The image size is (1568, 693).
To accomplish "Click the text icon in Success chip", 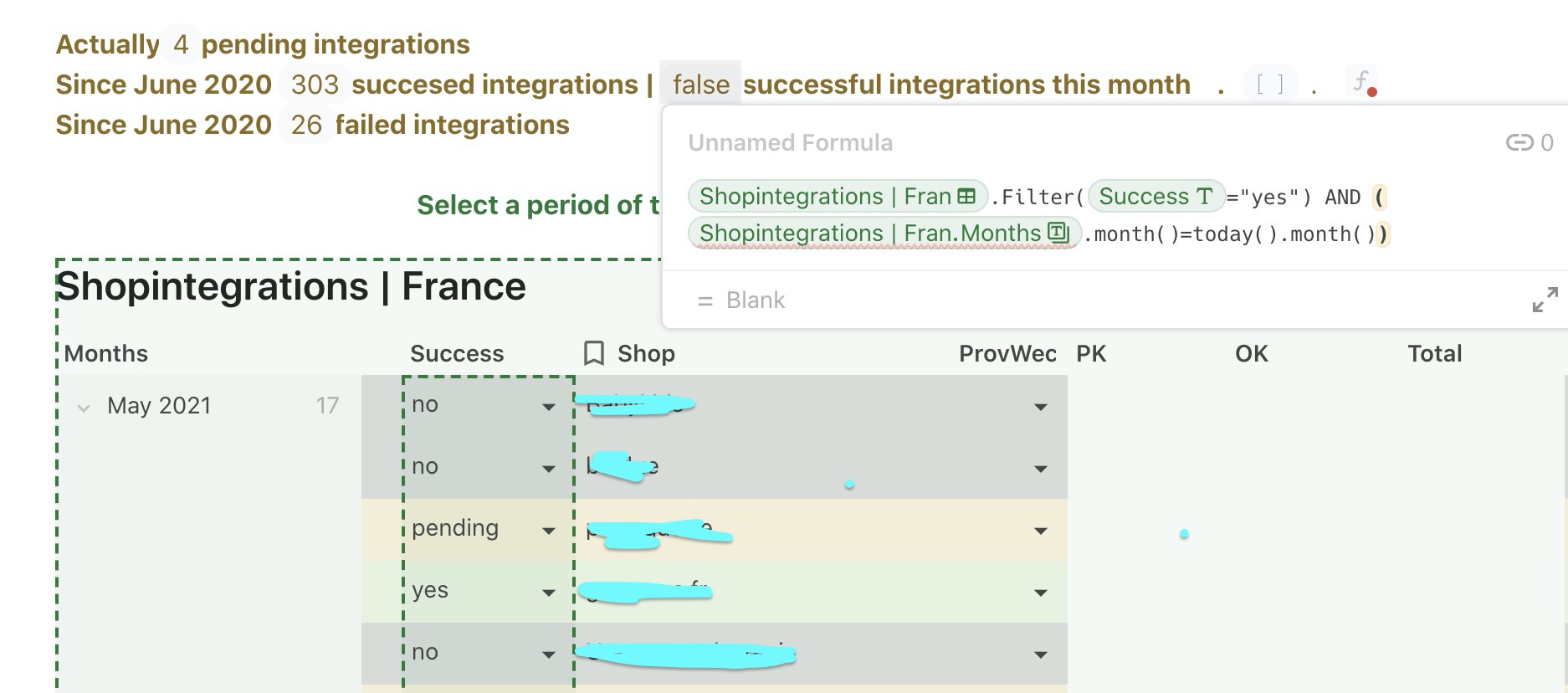I will (1204, 197).
